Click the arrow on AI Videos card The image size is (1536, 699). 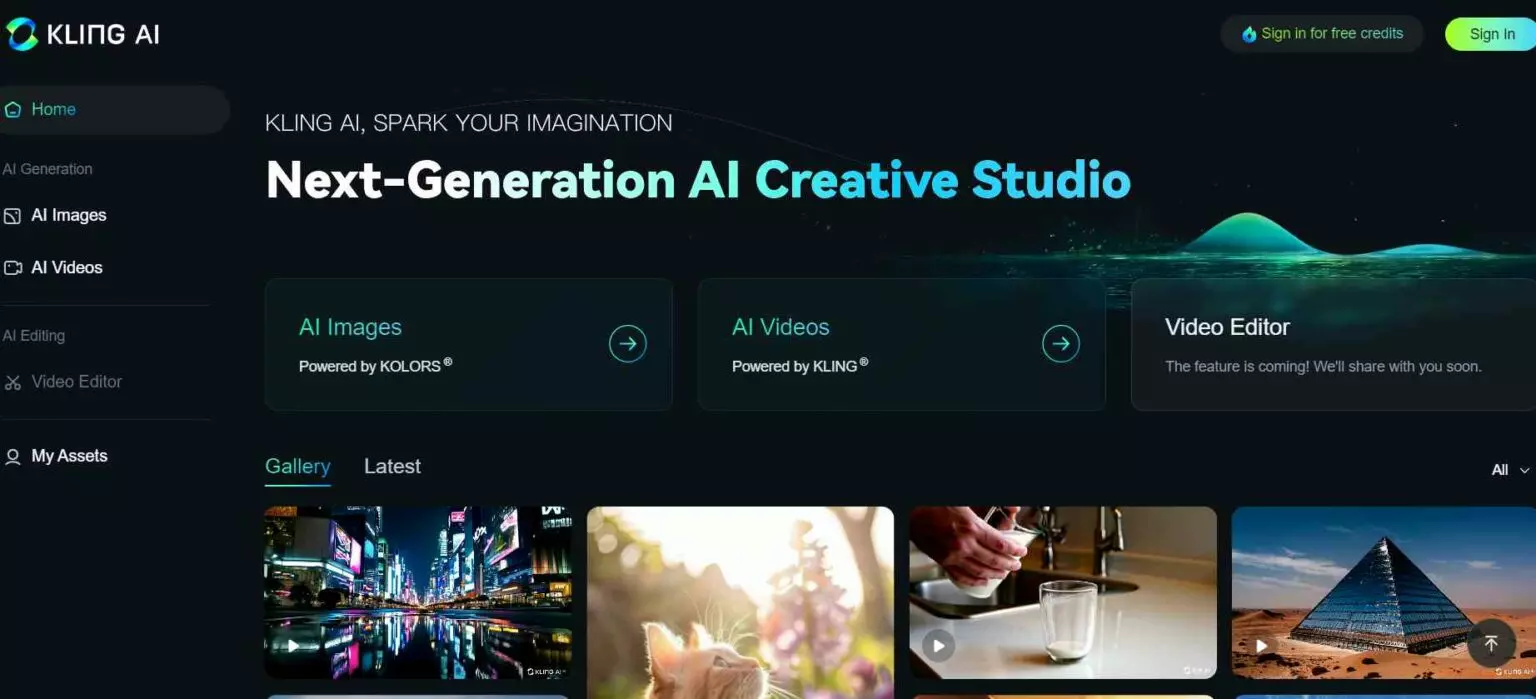pos(1061,344)
